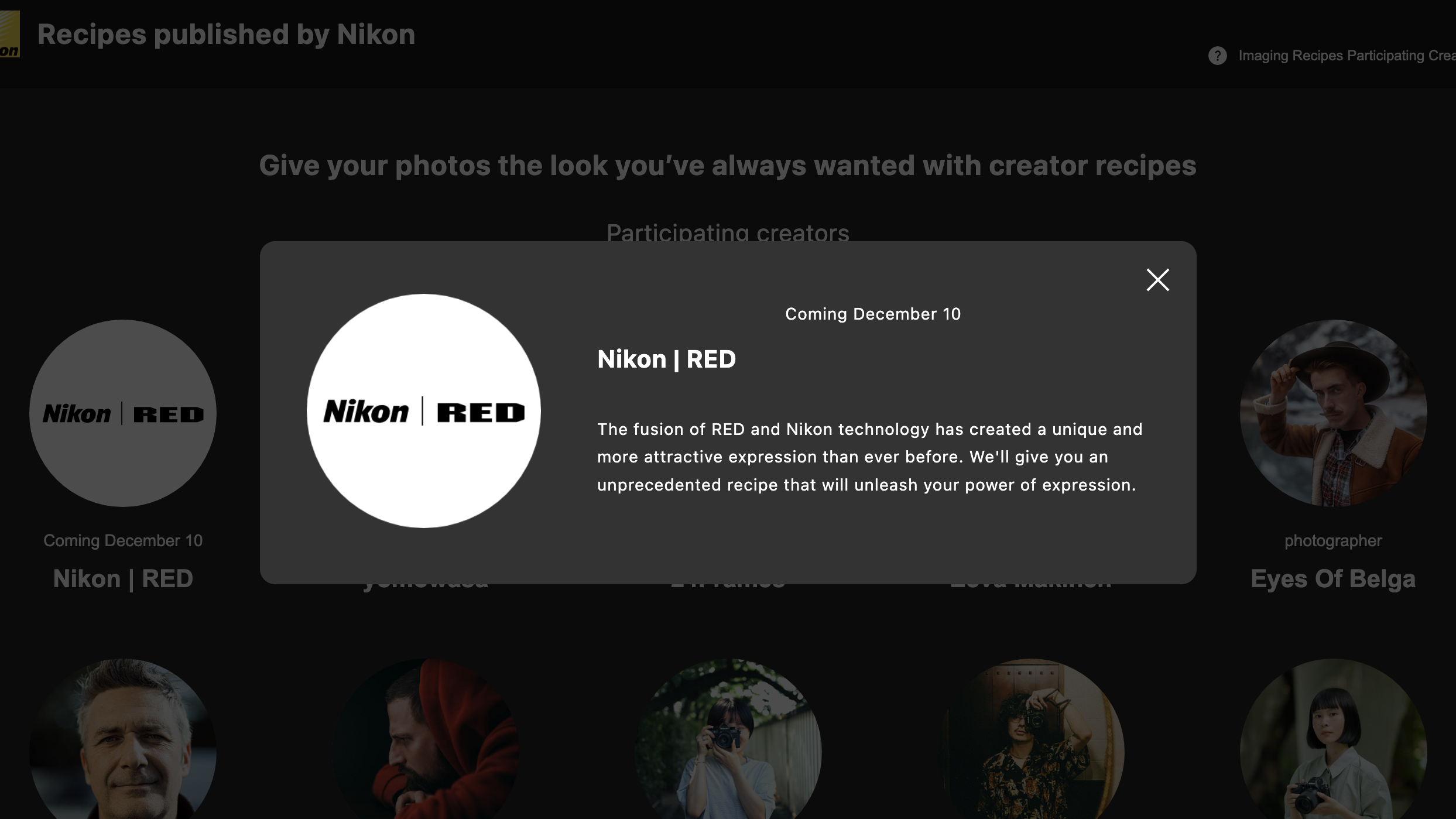Screen dimensions: 1456x819
Task: Select the Nikon | RED avatar in the creators row
Action: (x=123, y=412)
